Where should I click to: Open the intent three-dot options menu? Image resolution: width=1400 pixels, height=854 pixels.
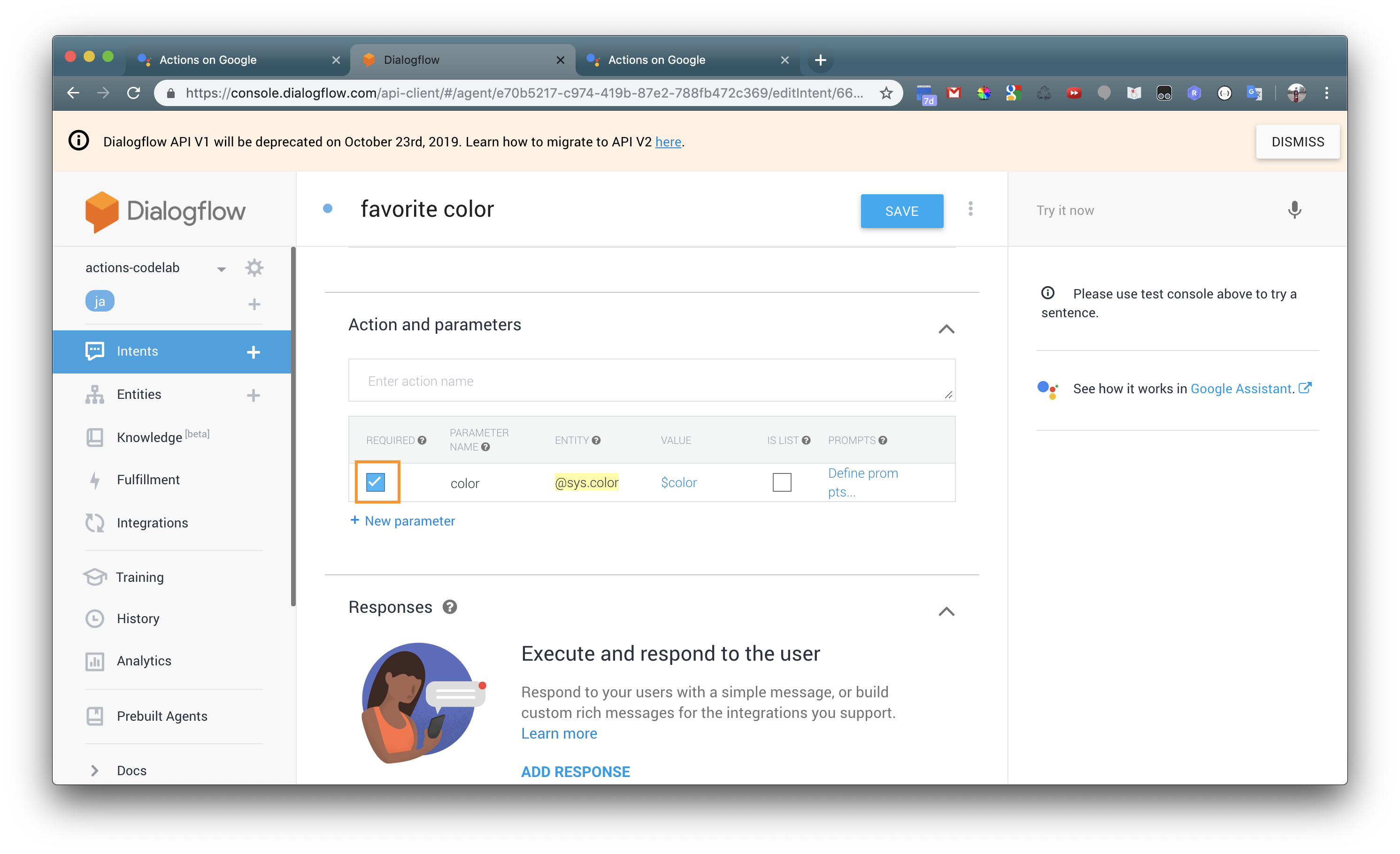pyautogui.click(x=970, y=209)
